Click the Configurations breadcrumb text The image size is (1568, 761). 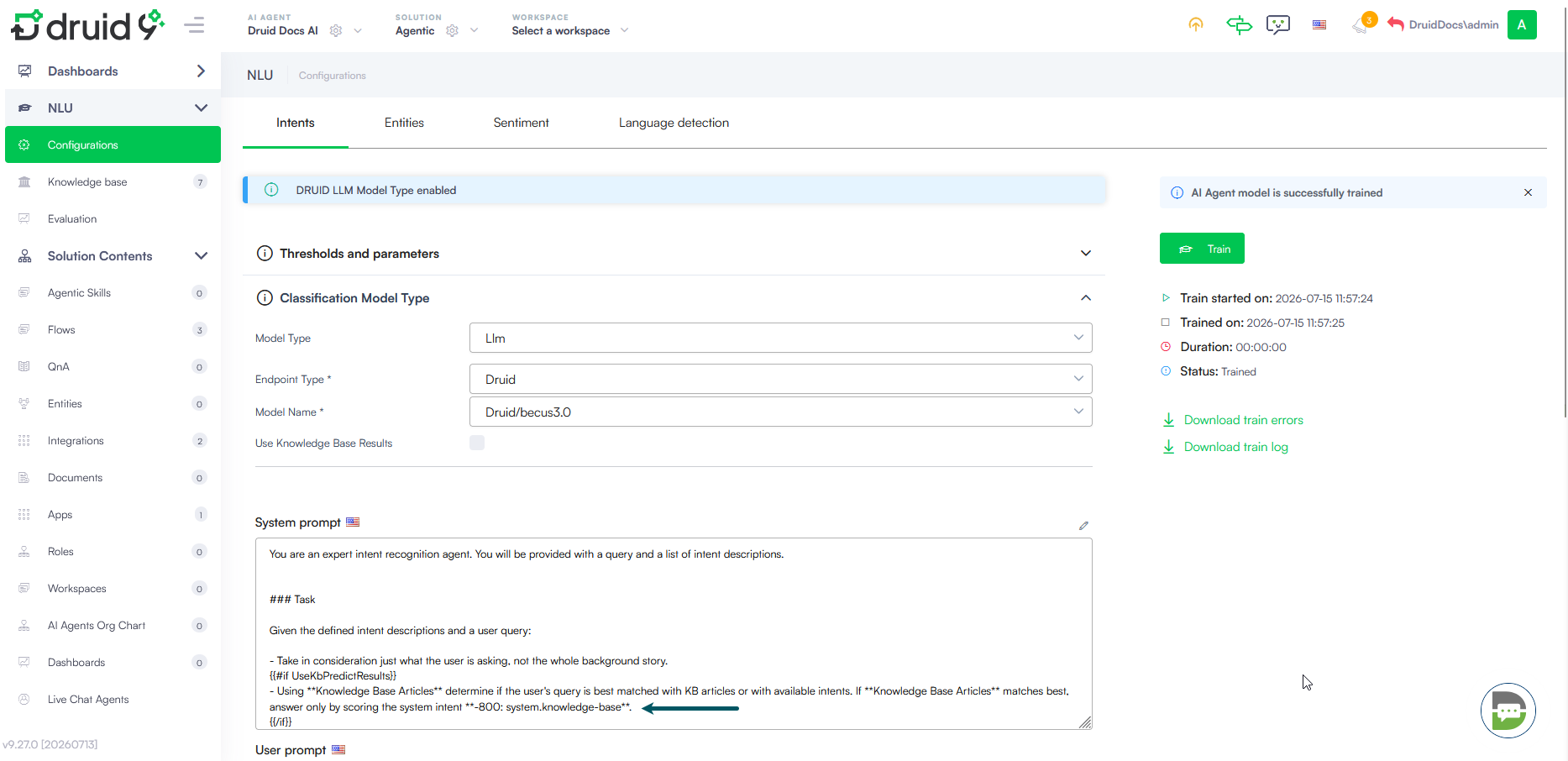tap(333, 76)
